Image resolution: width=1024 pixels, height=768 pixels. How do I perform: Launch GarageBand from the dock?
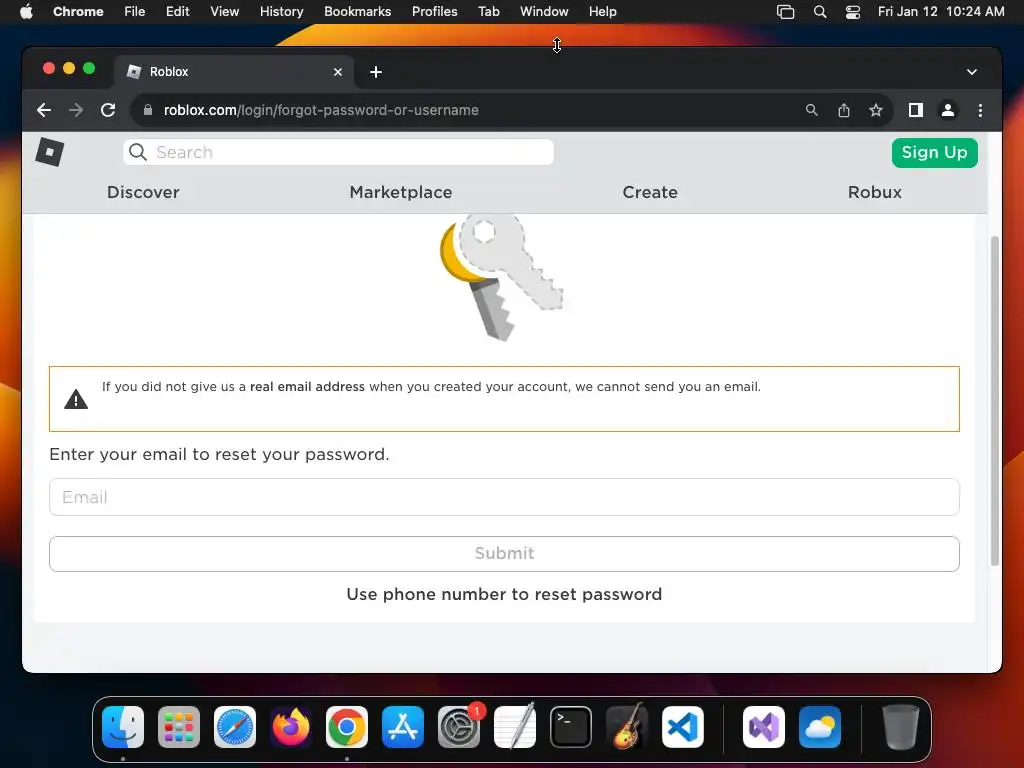(x=627, y=727)
